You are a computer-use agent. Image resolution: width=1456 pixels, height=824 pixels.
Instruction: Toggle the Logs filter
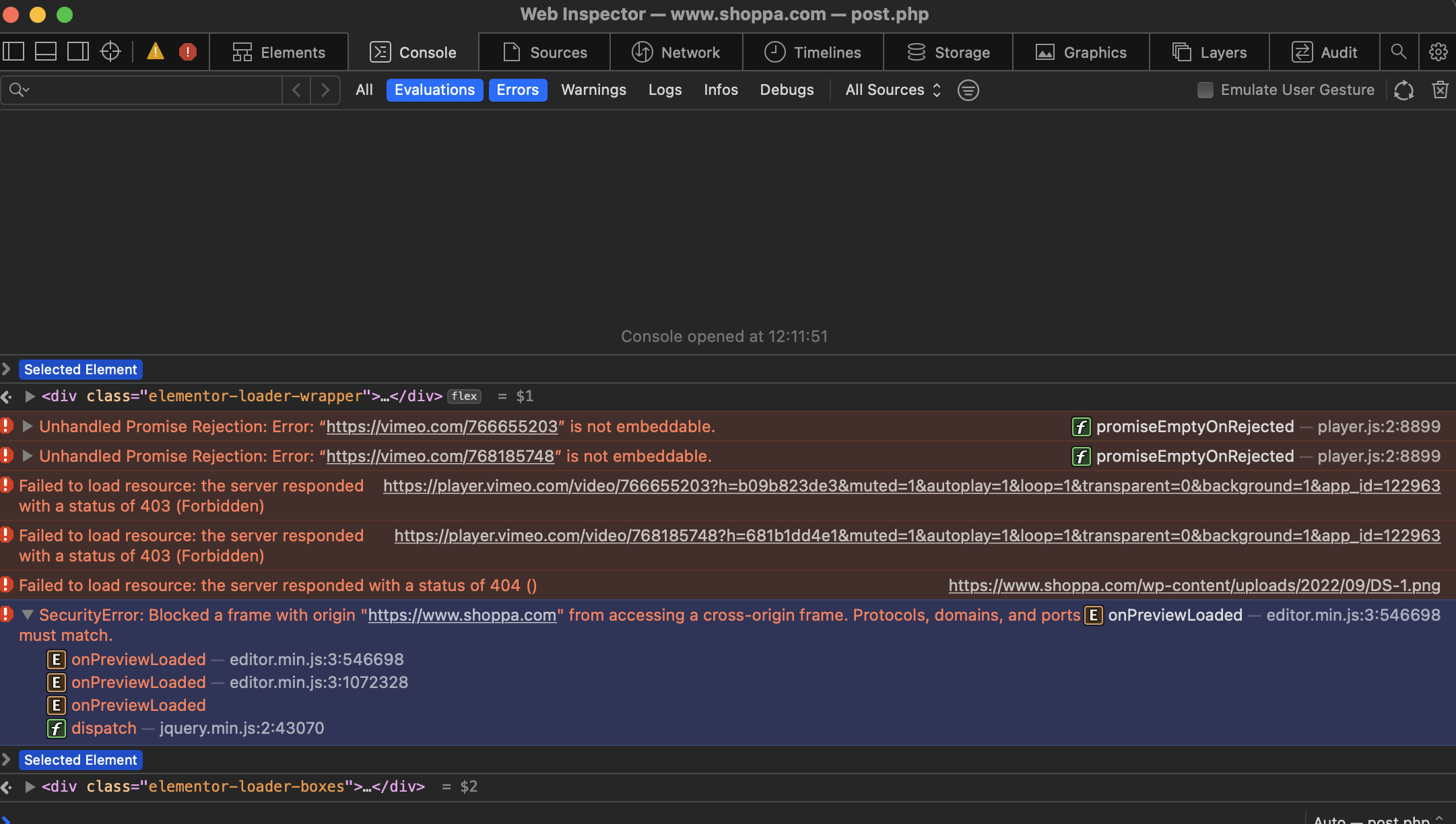pyautogui.click(x=665, y=90)
